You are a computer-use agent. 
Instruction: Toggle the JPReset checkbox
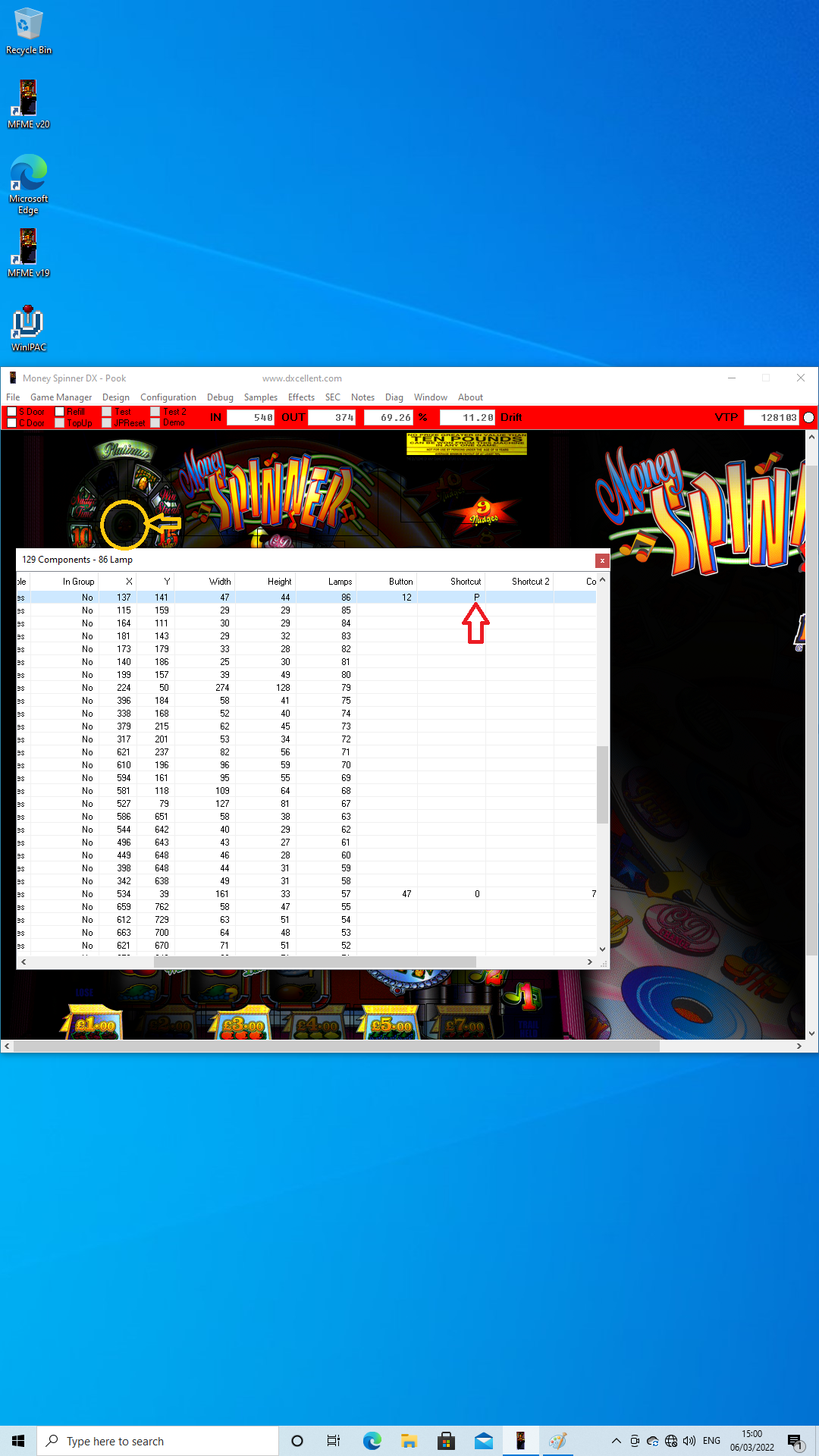pos(107,423)
